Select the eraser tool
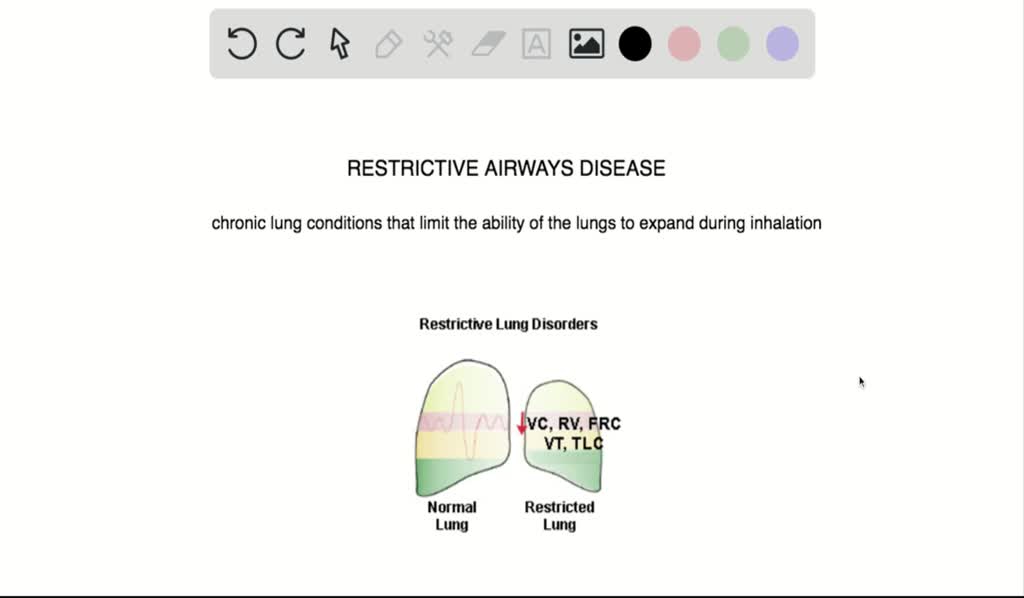 (487, 44)
